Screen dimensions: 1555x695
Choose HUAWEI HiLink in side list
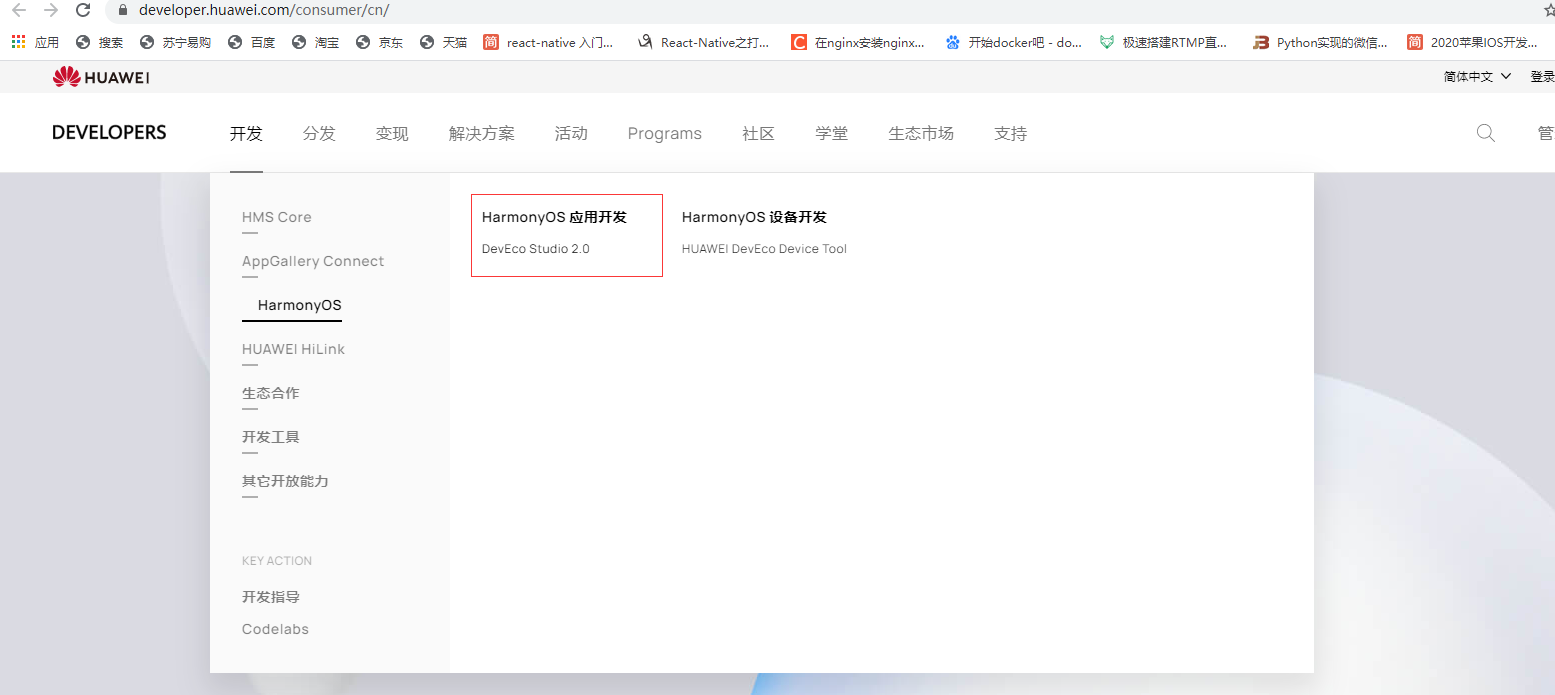click(293, 349)
